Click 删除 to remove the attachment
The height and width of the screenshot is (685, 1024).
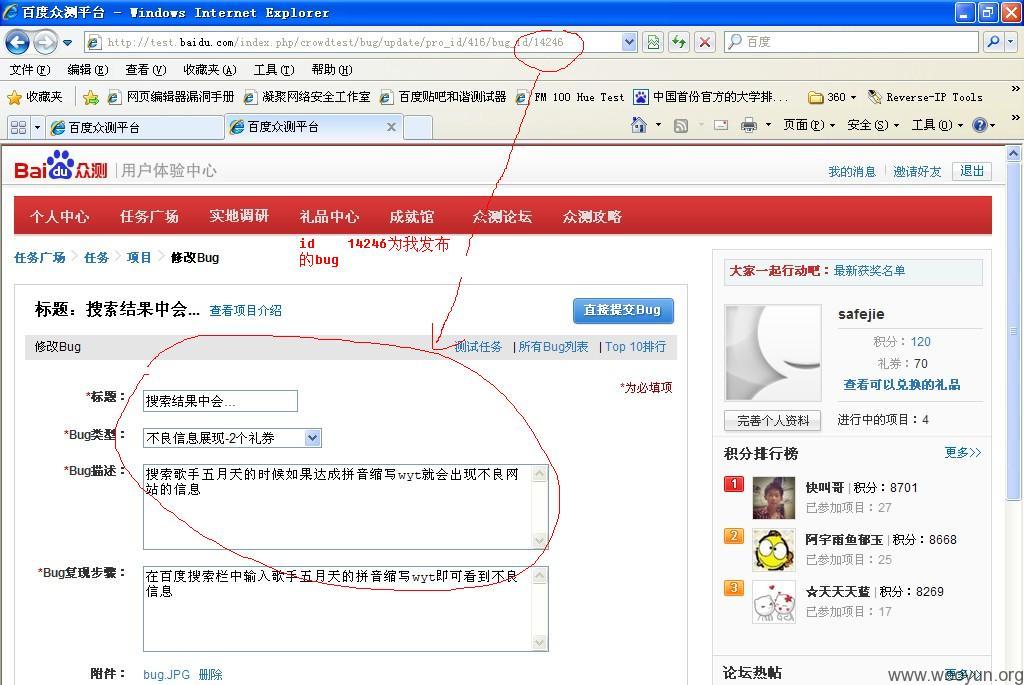coord(210,675)
